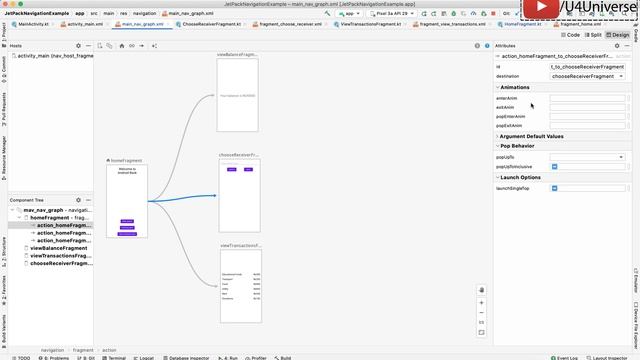
Task: Zoom out with the minus button
Action: click(482, 313)
